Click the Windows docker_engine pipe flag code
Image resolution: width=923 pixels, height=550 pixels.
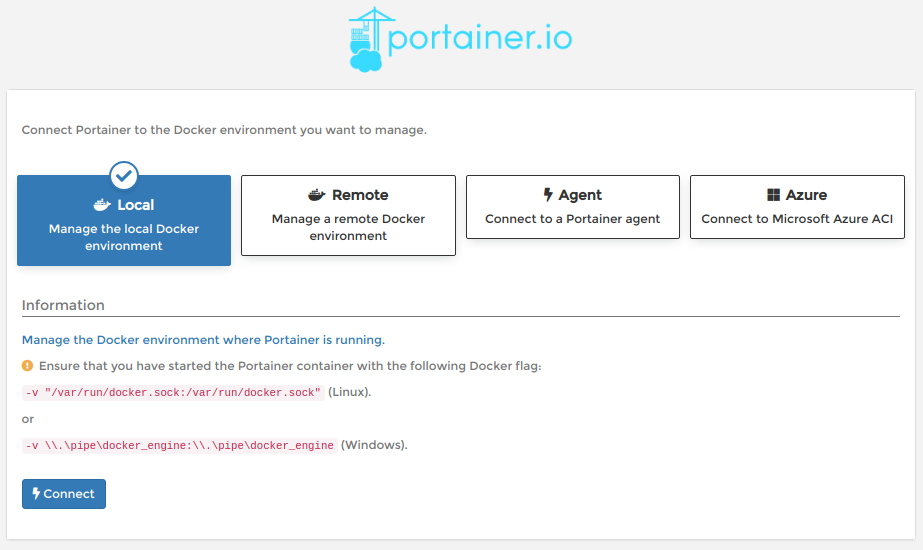point(180,445)
